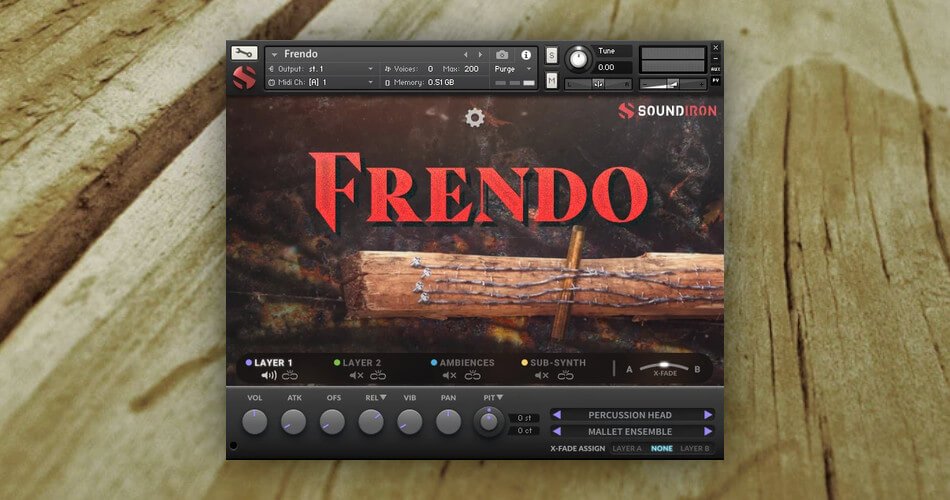Click the output level meter display
The height and width of the screenshot is (500, 950).
pyautogui.click(x=673, y=60)
